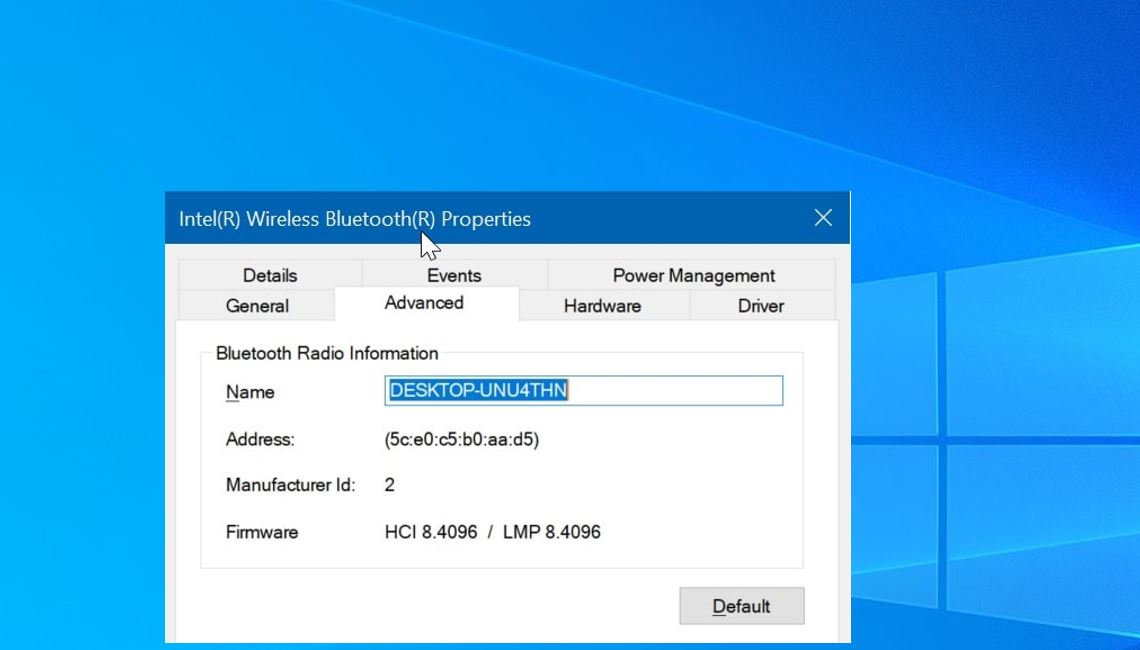Image resolution: width=1140 pixels, height=650 pixels.
Task: Click the Manufacturer Id value 2
Action: click(x=390, y=485)
